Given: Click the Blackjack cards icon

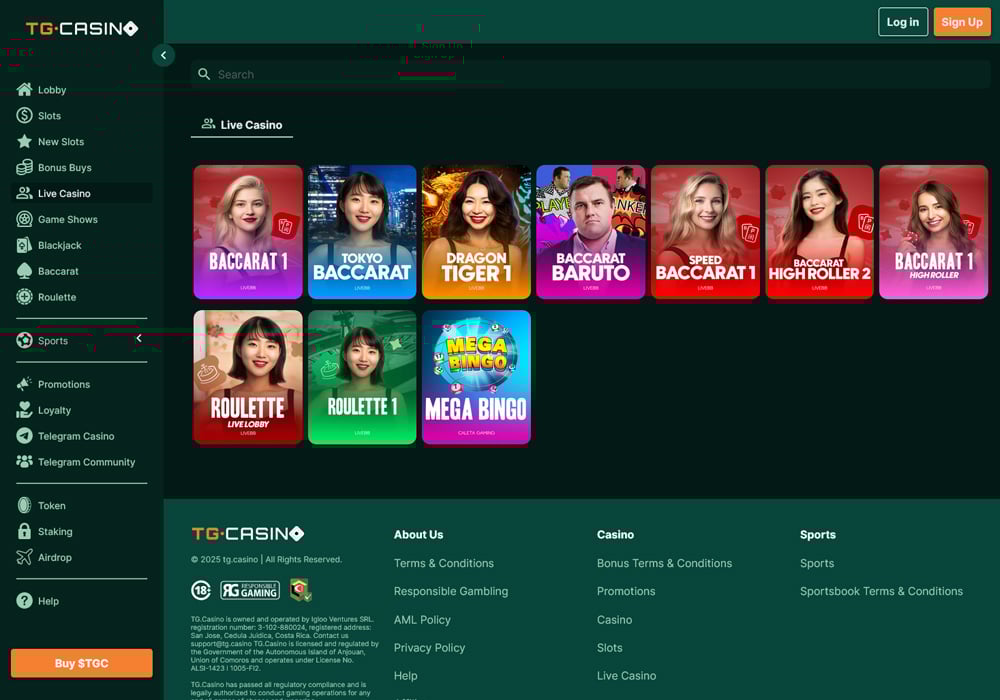Looking at the screenshot, I should [24, 245].
